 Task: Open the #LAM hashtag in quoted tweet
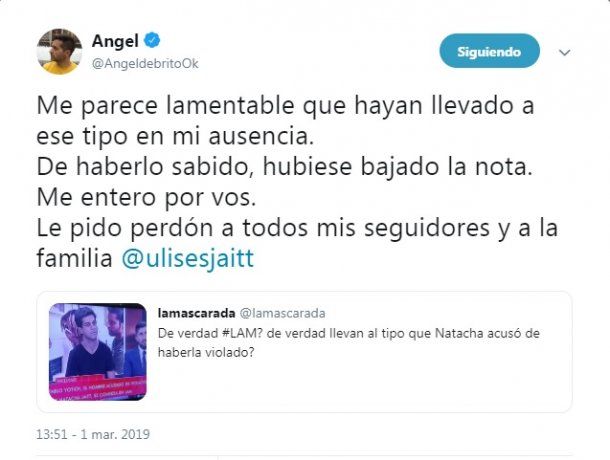(240, 334)
